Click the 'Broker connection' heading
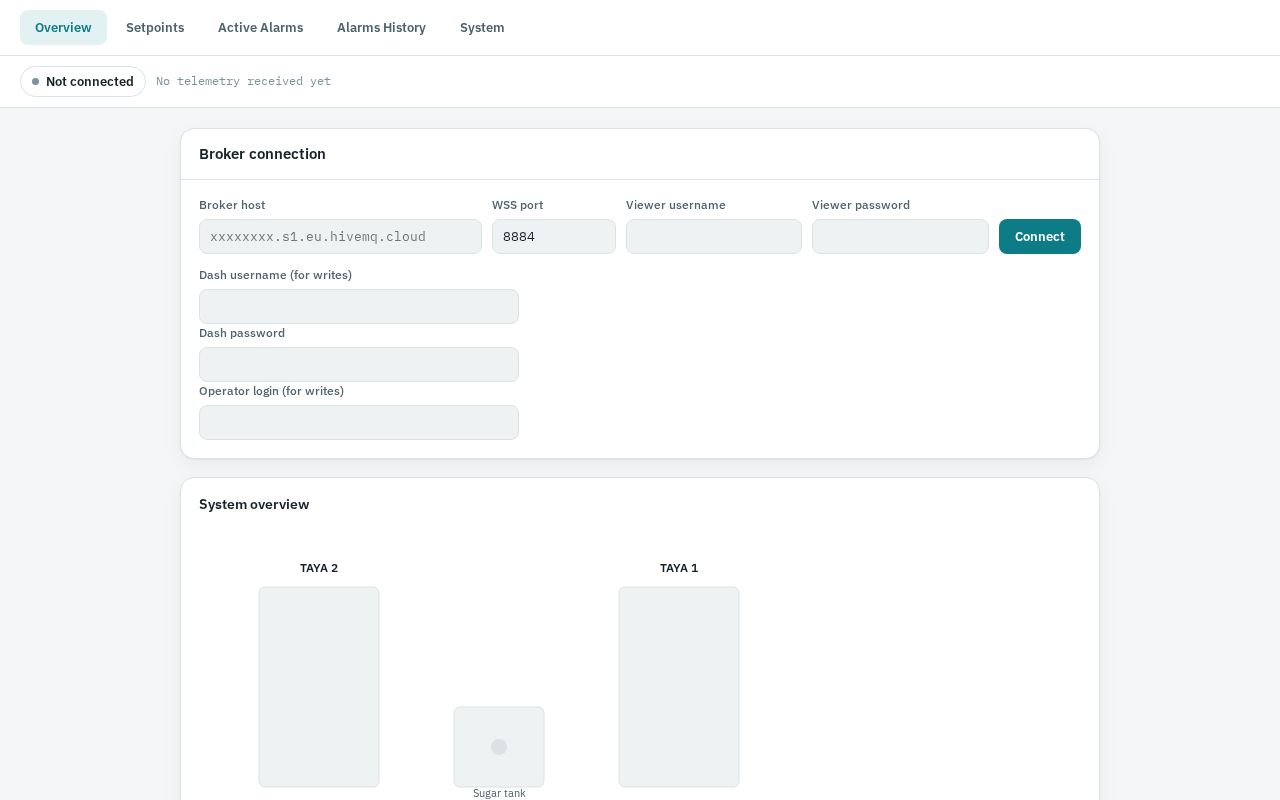The image size is (1280, 800). pyautogui.click(x=262, y=154)
